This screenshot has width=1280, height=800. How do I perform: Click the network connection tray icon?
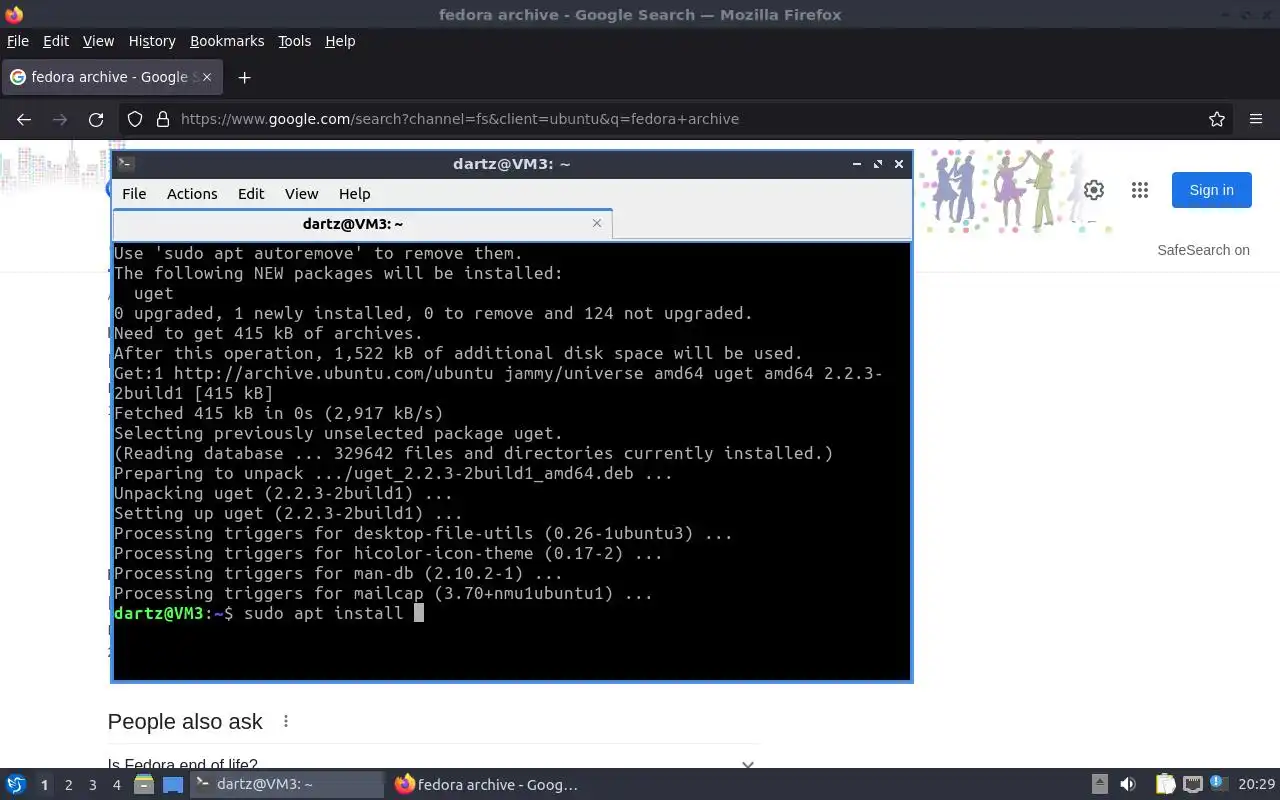click(1192, 785)
